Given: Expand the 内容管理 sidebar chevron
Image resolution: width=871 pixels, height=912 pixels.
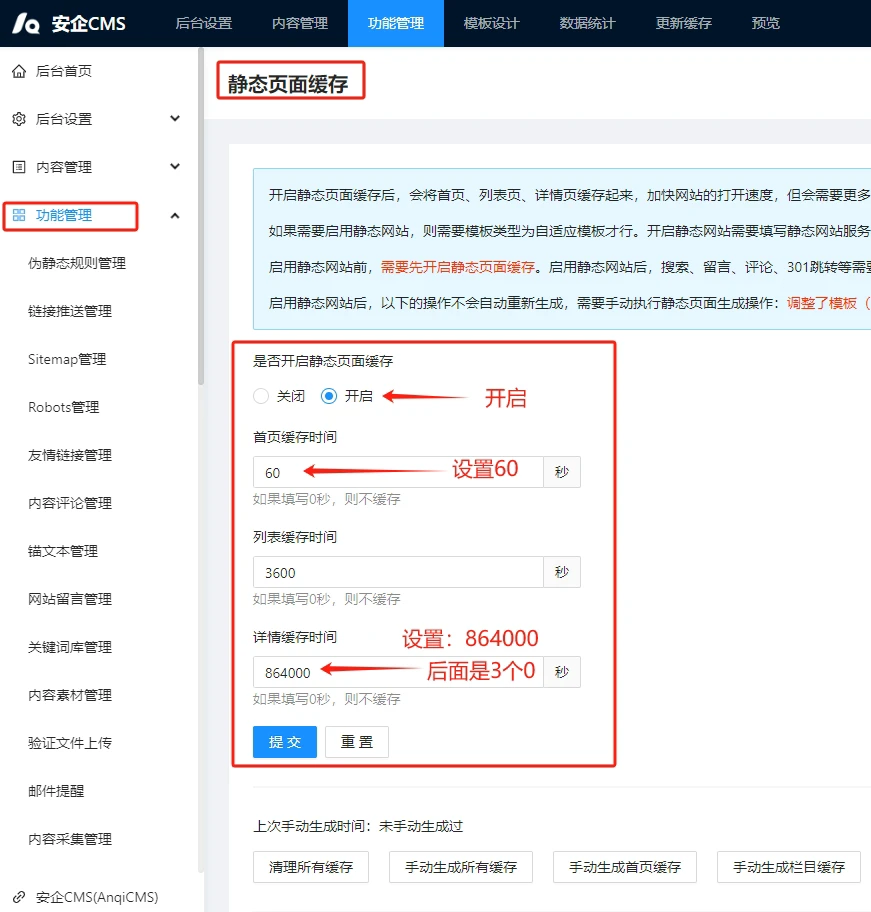Looking at the screenshot, I should click(x=175, y=167).
